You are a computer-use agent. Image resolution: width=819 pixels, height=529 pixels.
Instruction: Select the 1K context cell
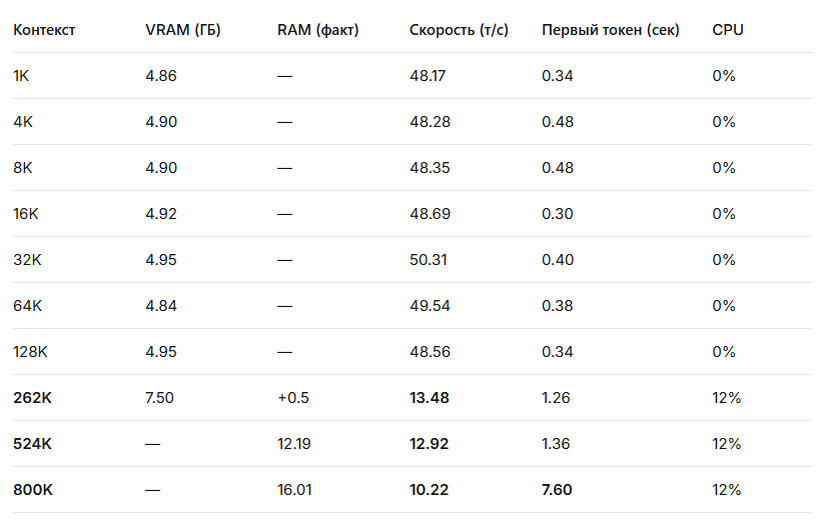click(x=21, y=76)
